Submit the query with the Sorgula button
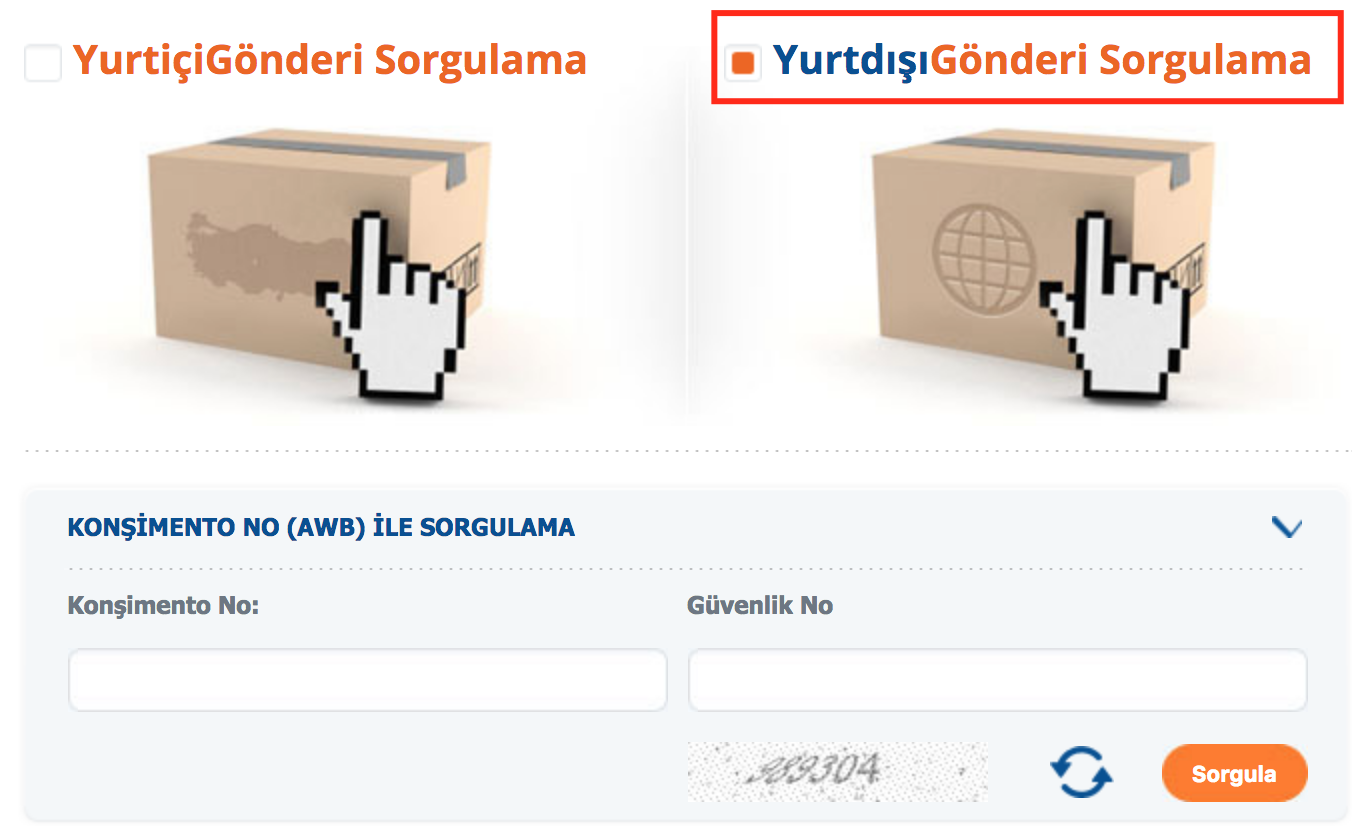This screenshot has height=836, width=1372. [1234, 773]
